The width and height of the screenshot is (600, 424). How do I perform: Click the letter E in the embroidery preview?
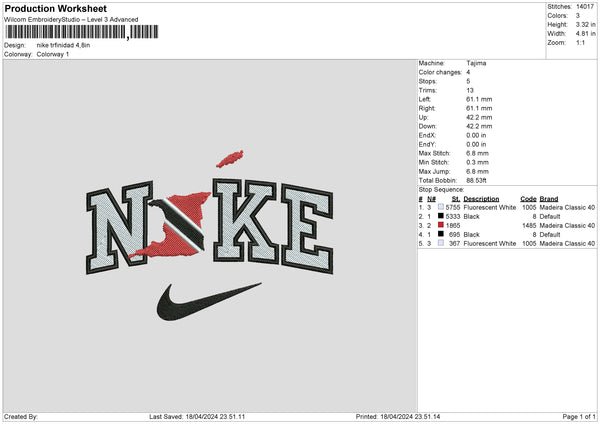click(307, 229)
